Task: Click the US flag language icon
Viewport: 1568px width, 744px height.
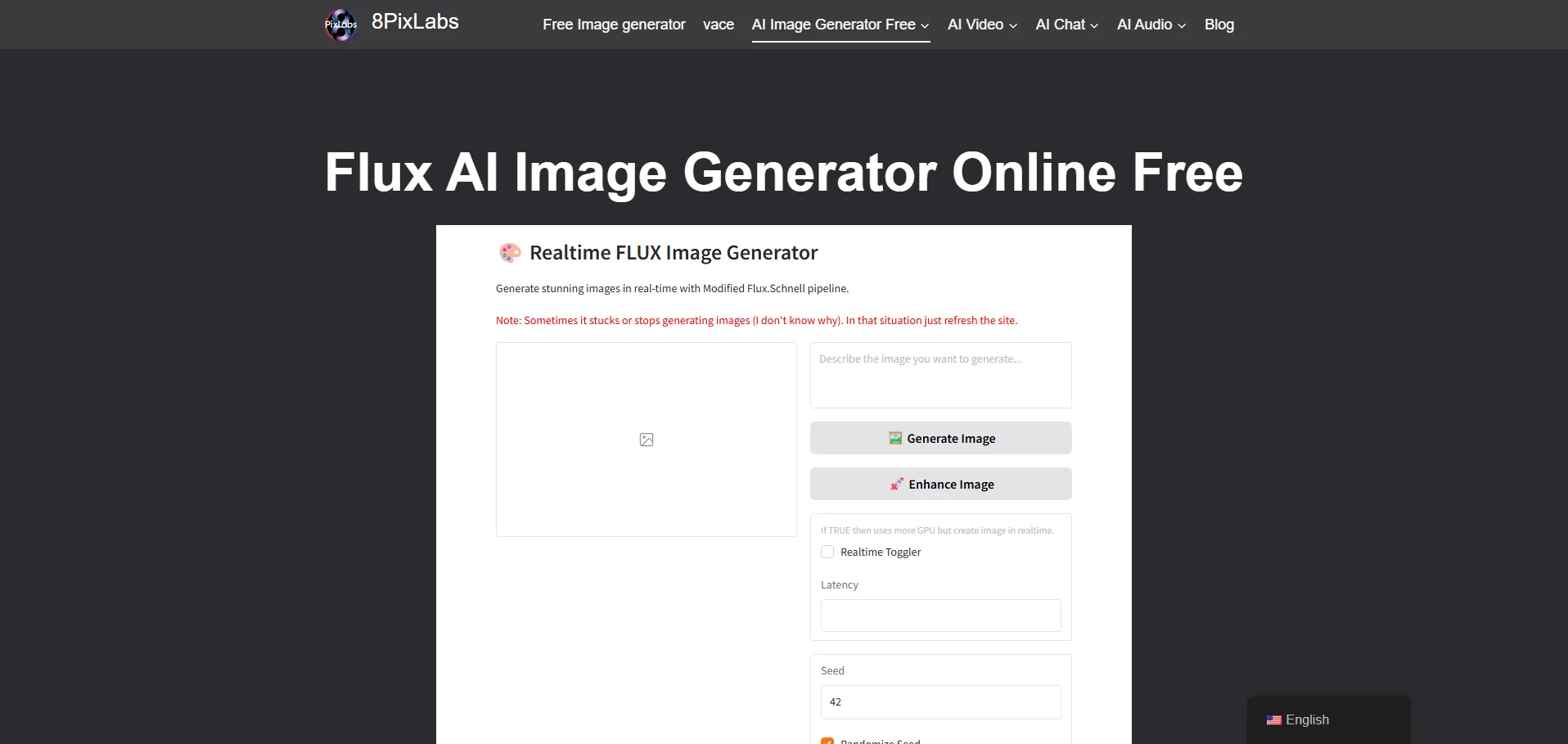Action: (1273, 720)
